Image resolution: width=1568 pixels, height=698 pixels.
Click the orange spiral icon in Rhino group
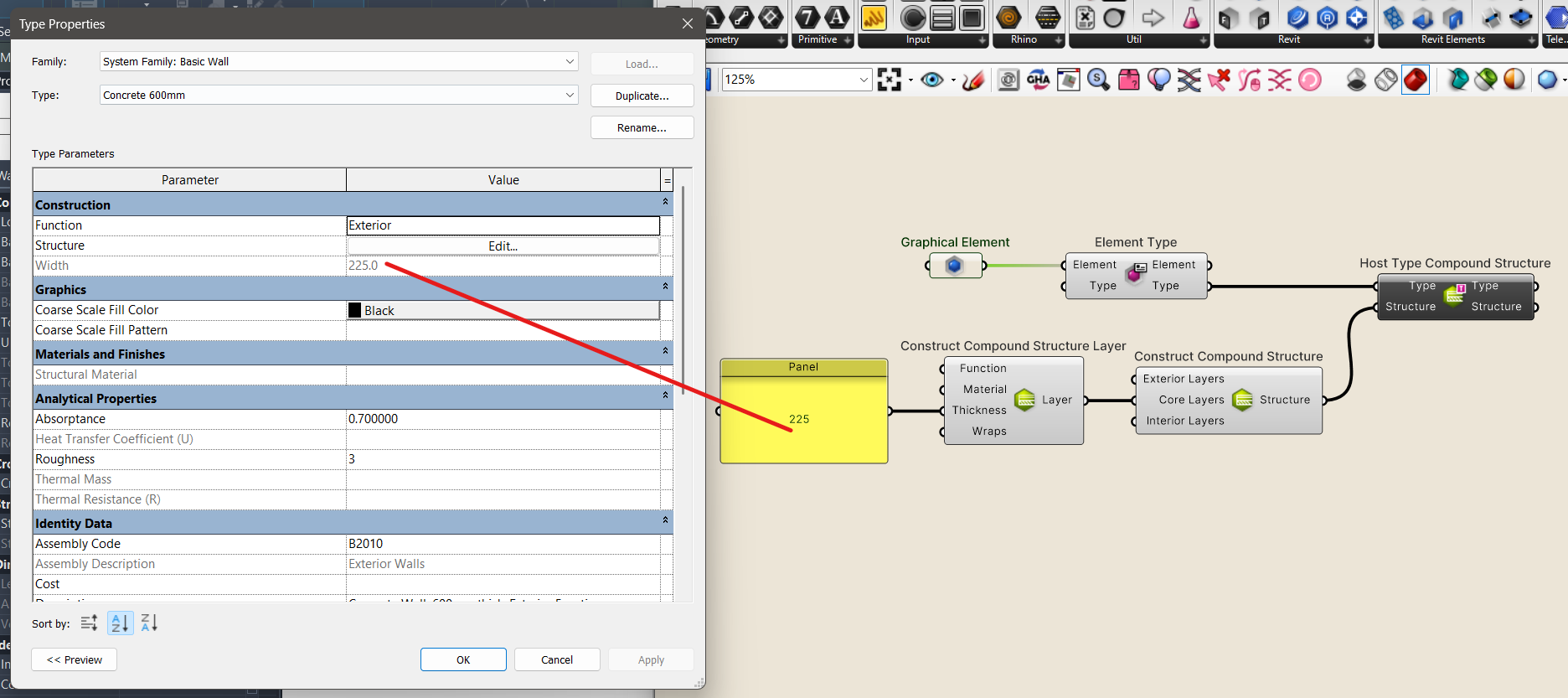[1009, 18]
